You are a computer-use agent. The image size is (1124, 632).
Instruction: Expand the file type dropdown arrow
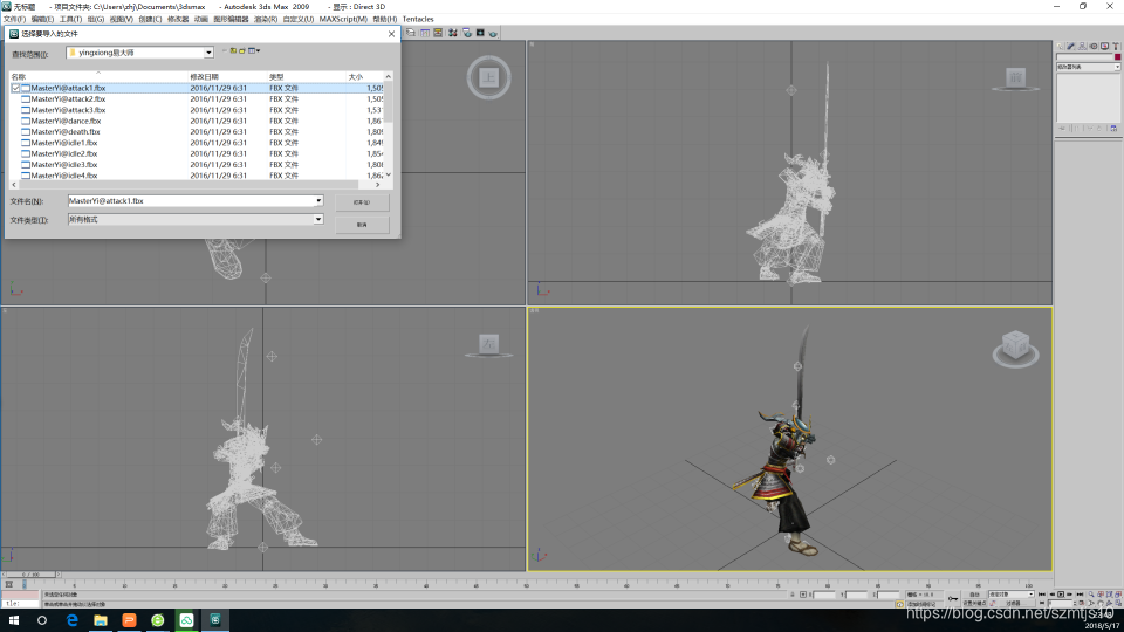pos(318,219)
